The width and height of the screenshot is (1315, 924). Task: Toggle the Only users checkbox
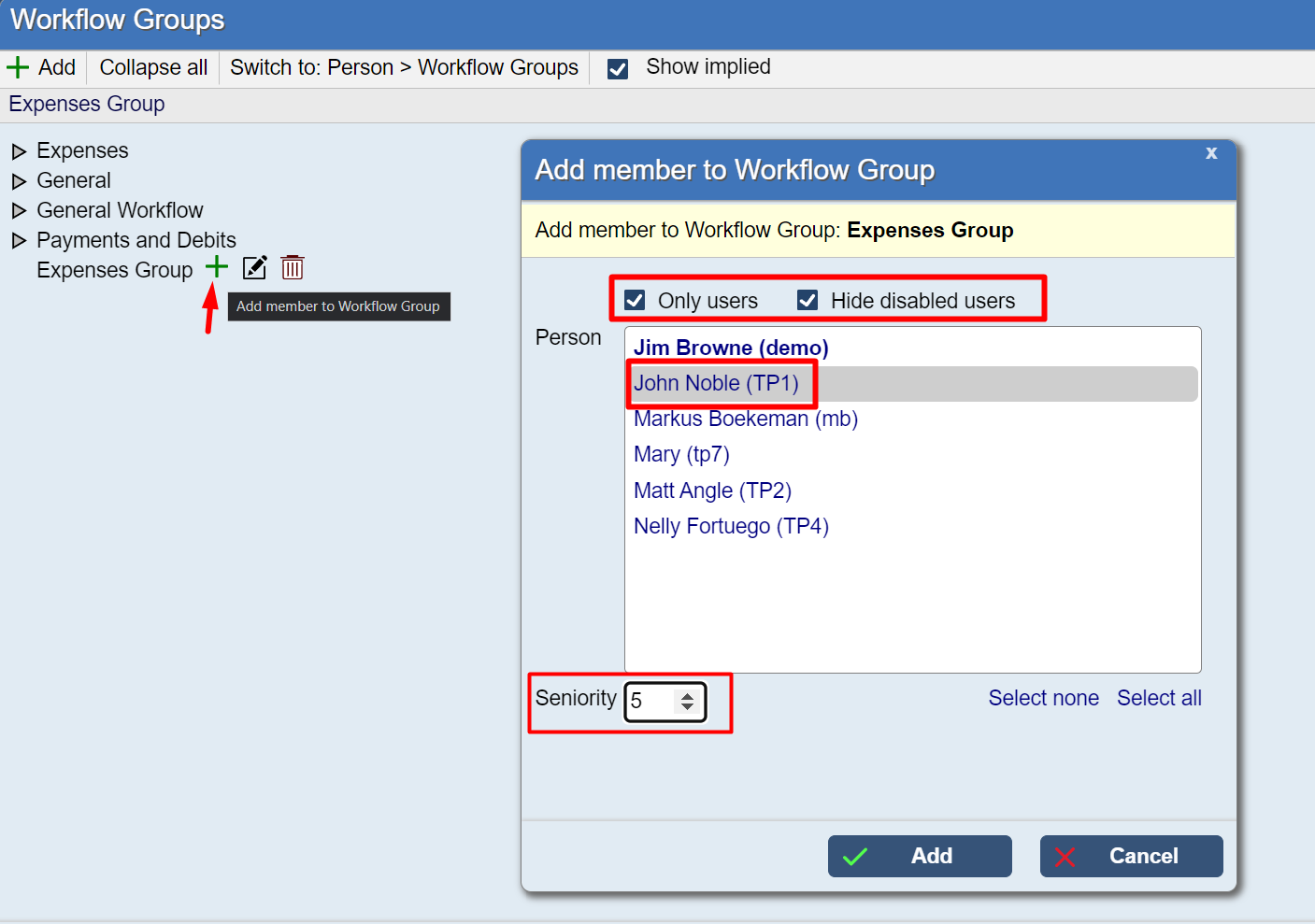click(x=636, y=300)
